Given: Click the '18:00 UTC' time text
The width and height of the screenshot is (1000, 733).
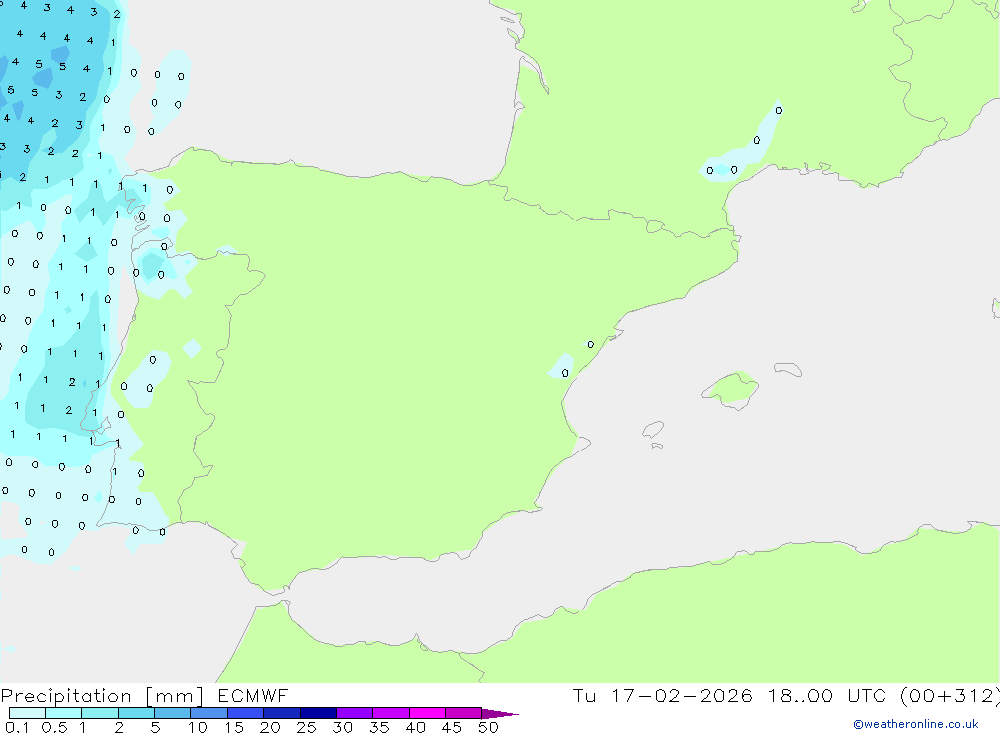Looking at the screenshot, I should coord(827,695).
